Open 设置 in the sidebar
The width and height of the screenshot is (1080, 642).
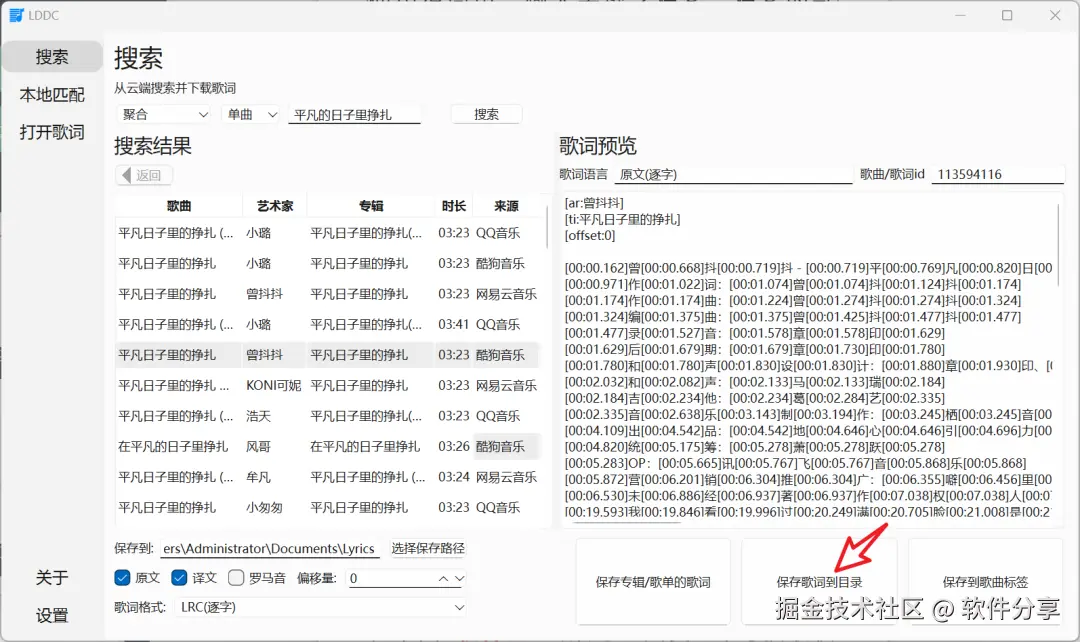pyautogui.click(x=52, y=615)
